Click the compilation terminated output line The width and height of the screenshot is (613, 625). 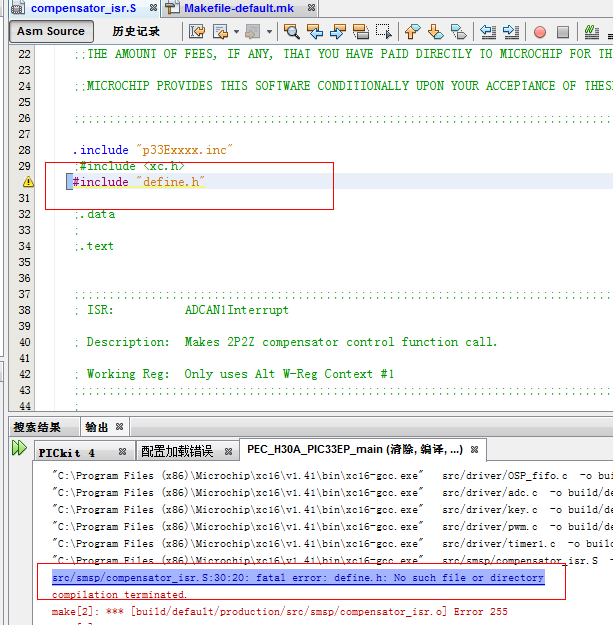coord(119,594)
